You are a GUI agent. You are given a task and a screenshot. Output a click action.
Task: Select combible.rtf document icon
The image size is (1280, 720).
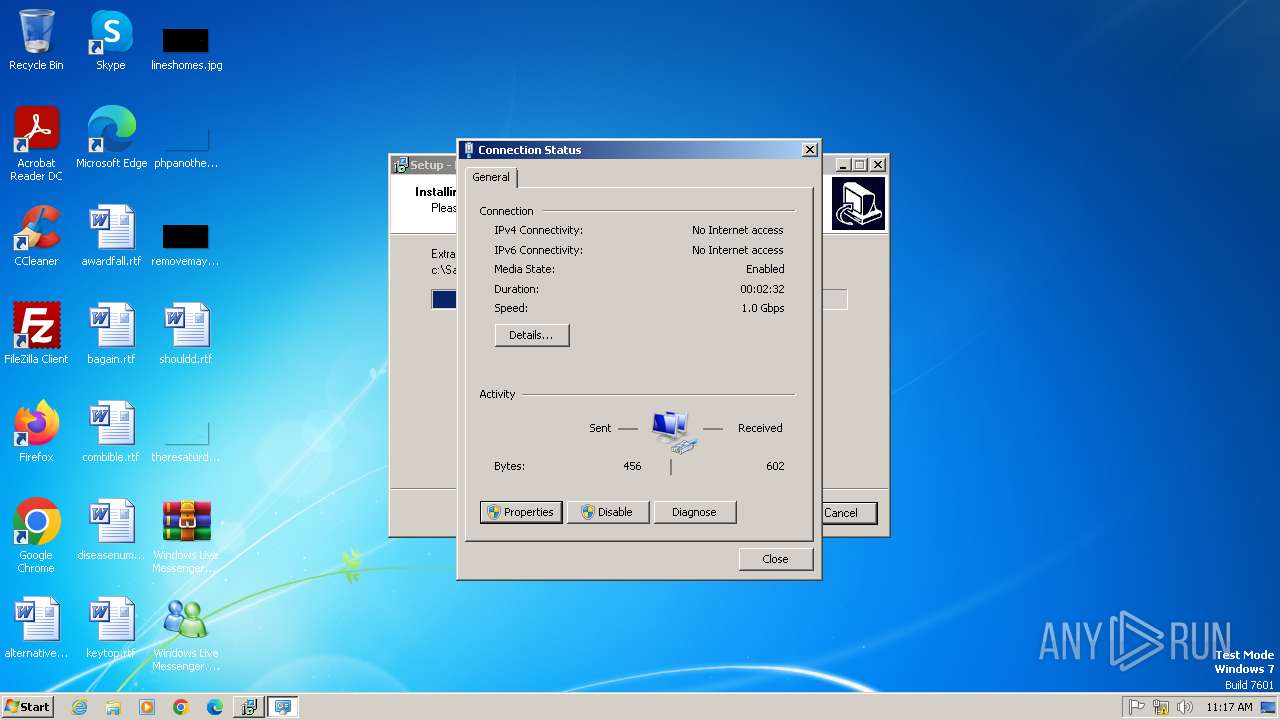(x=111, y=432)
